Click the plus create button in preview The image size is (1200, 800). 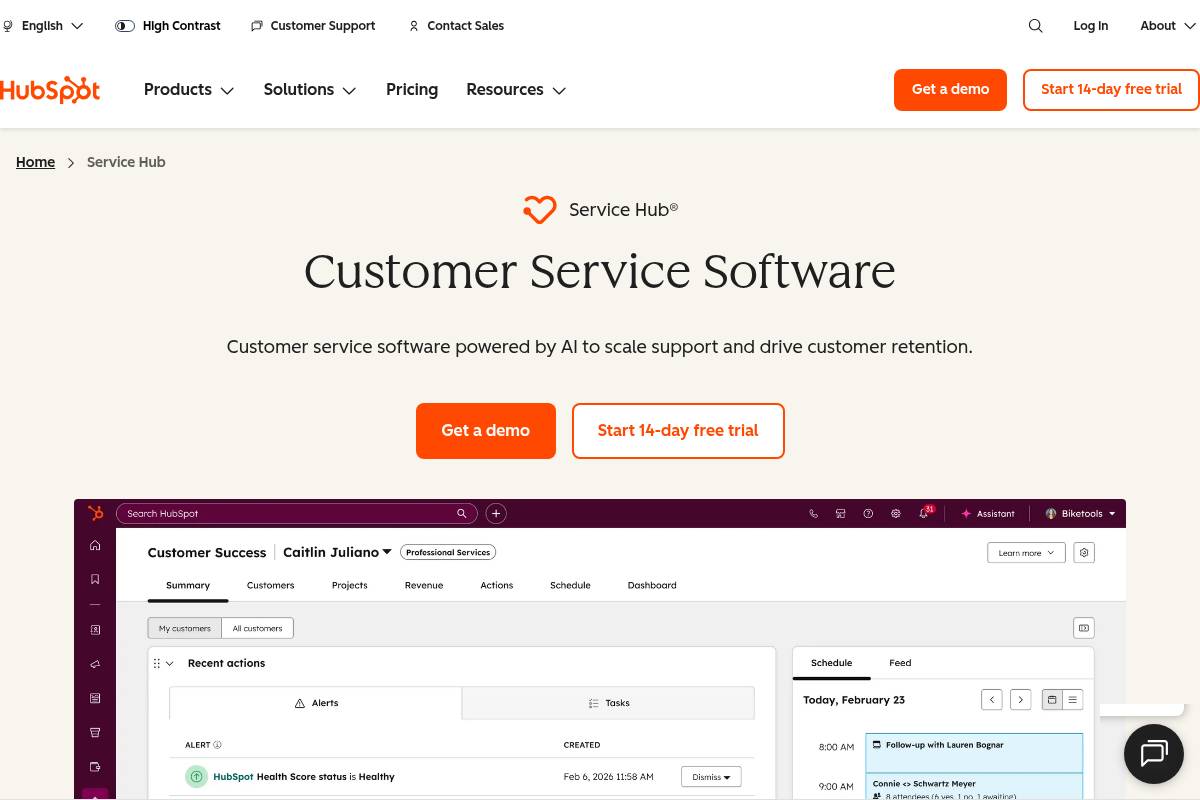[x=496, y=514]
